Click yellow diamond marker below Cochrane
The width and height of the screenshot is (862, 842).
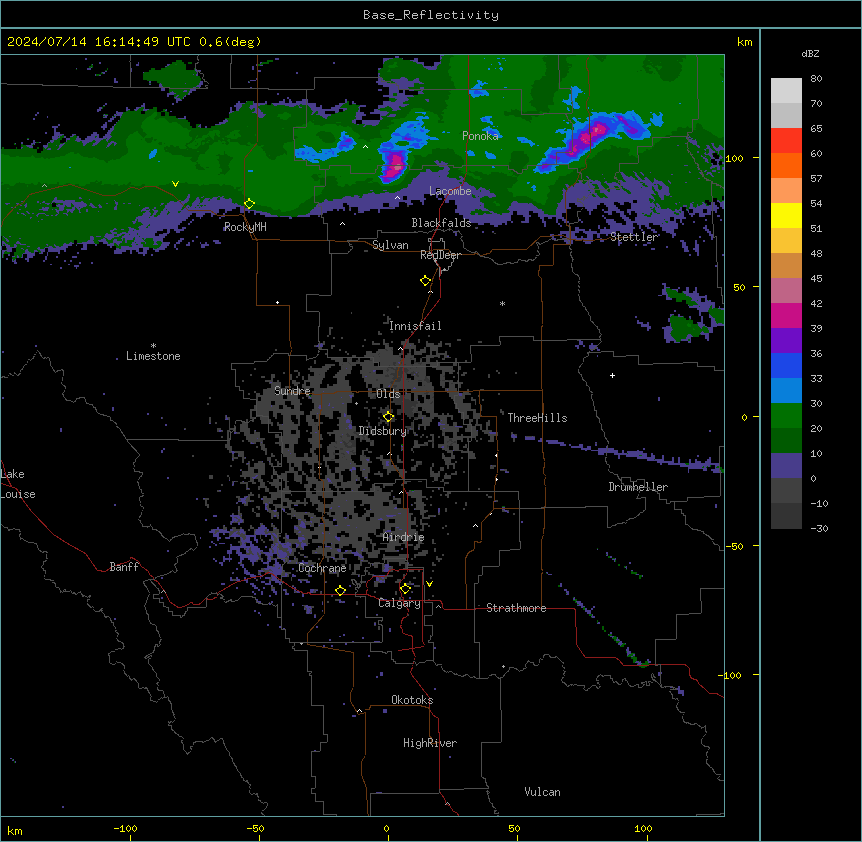(340, 590)
